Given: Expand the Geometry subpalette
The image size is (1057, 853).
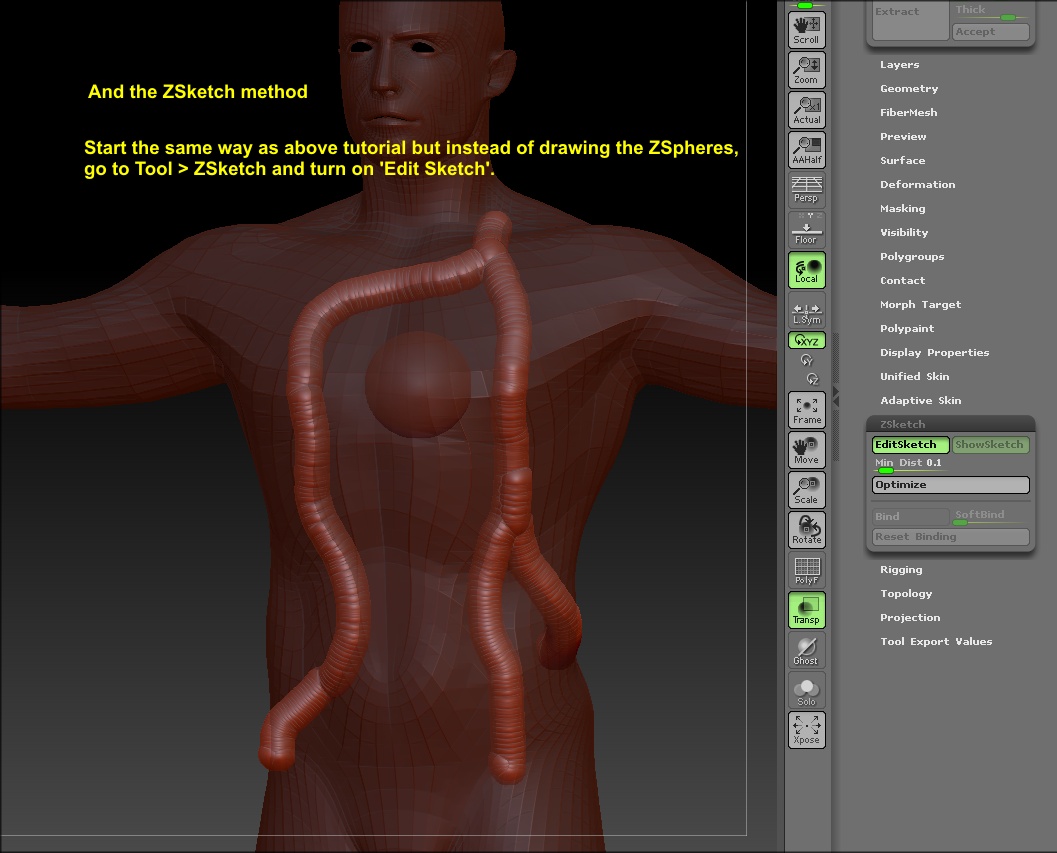Looking at the screenshot, I should [x=909, y=88].
